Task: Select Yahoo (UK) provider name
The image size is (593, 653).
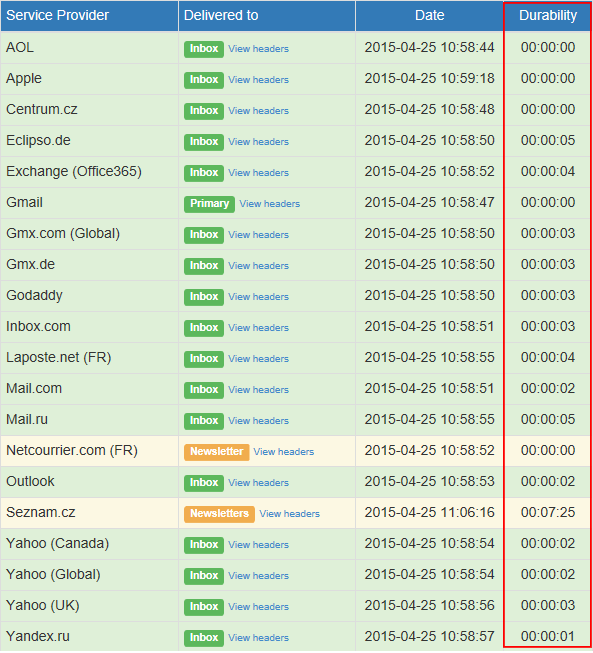Action: click(x=43, y=606)
